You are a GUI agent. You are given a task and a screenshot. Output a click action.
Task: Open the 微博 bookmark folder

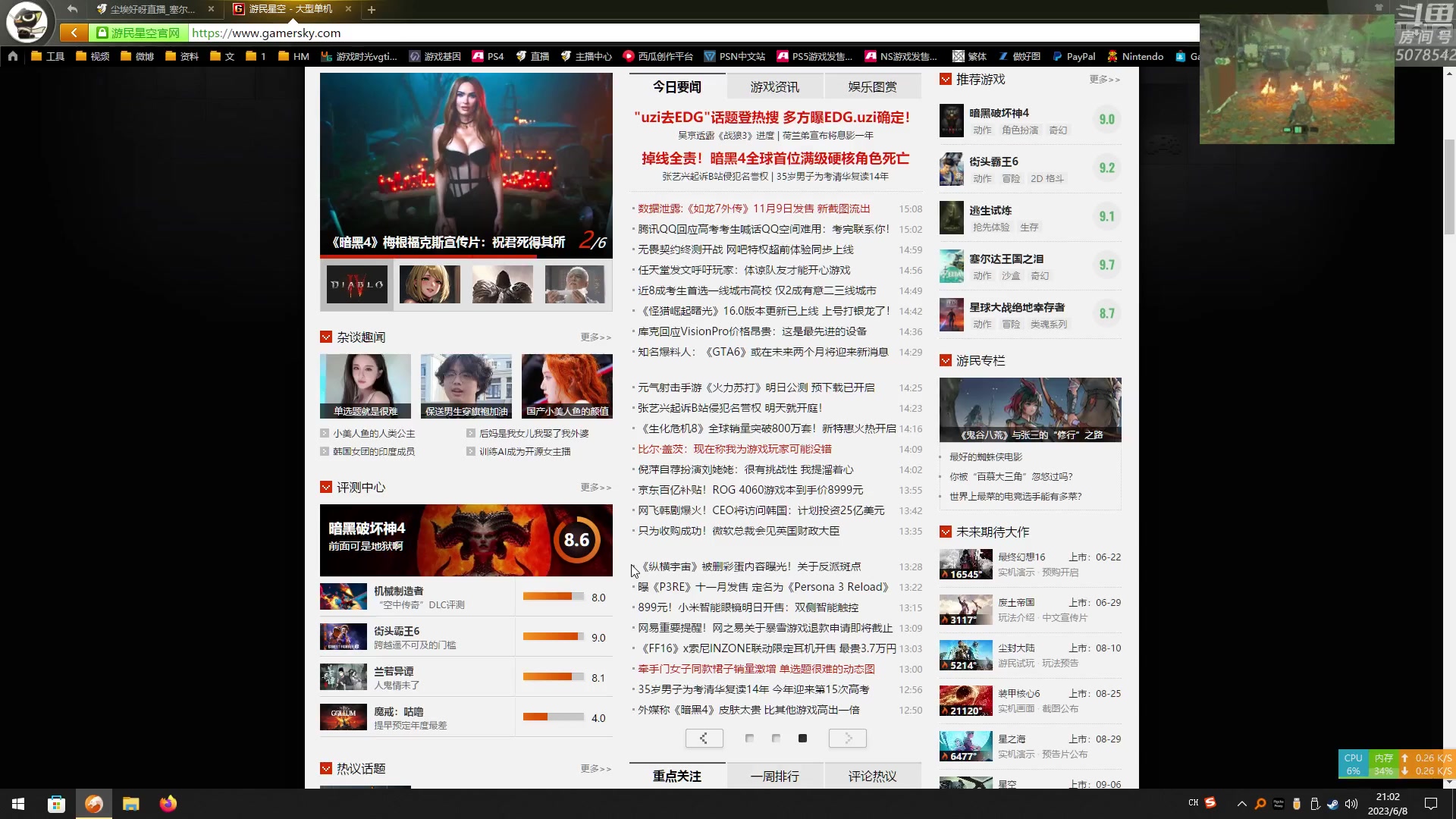click(137, 56)
